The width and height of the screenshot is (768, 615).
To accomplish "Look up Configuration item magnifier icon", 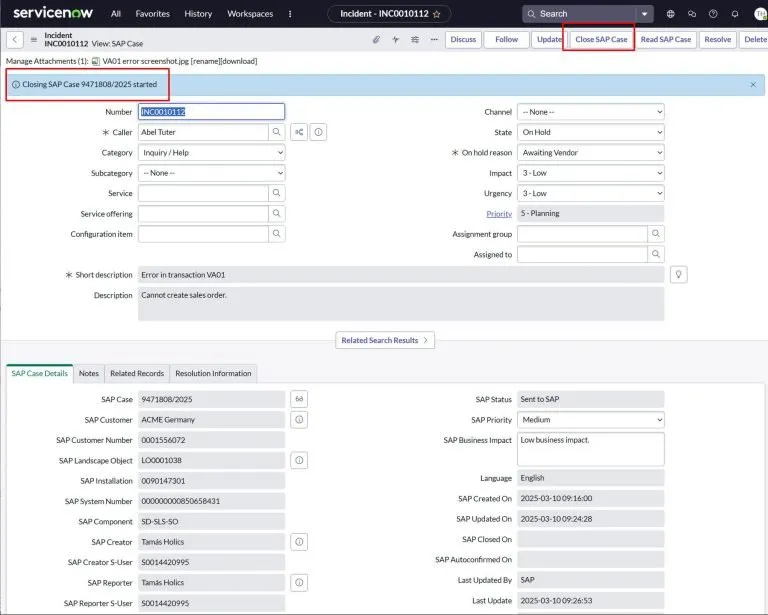I will (277, 234).
